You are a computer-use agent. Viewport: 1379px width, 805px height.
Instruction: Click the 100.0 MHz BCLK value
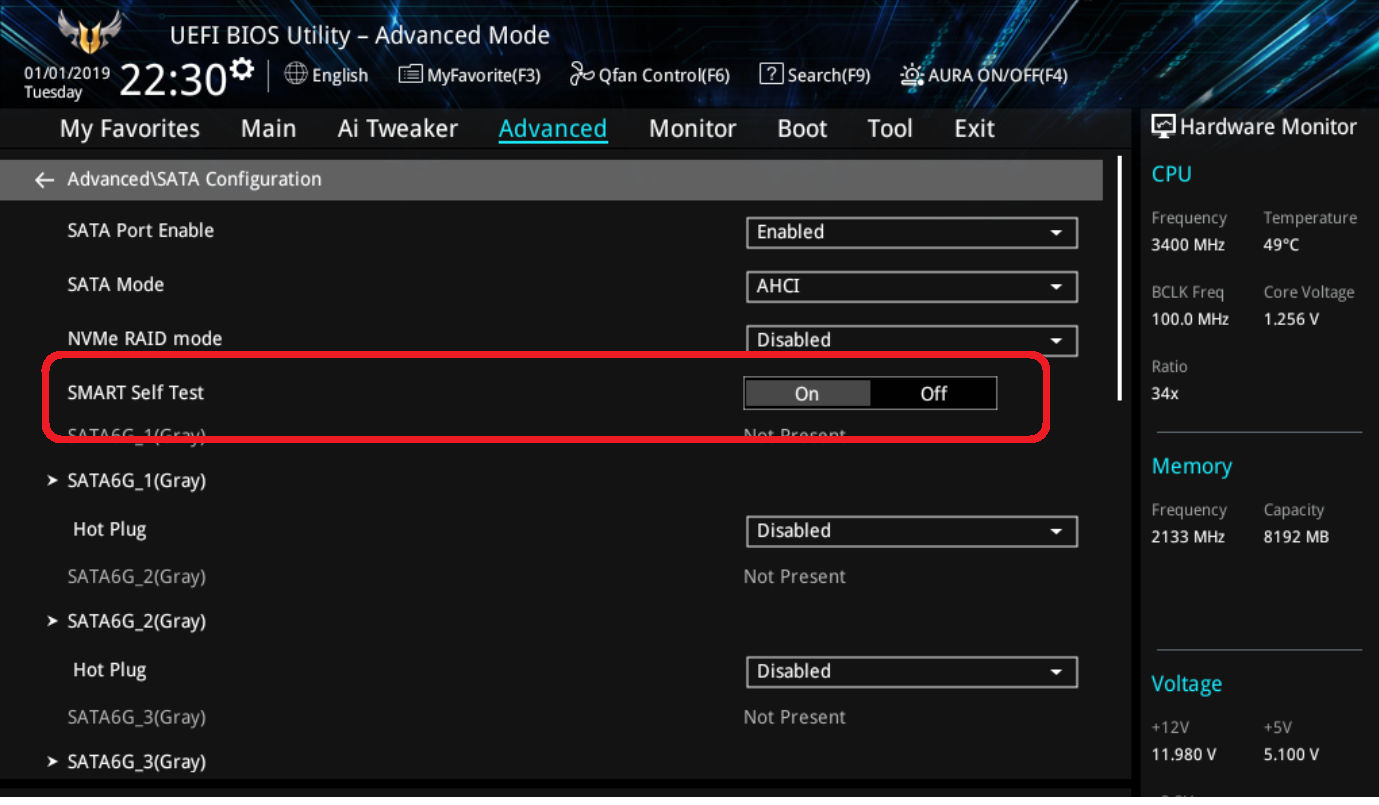pyautogui.click(x=1190, y=320)
